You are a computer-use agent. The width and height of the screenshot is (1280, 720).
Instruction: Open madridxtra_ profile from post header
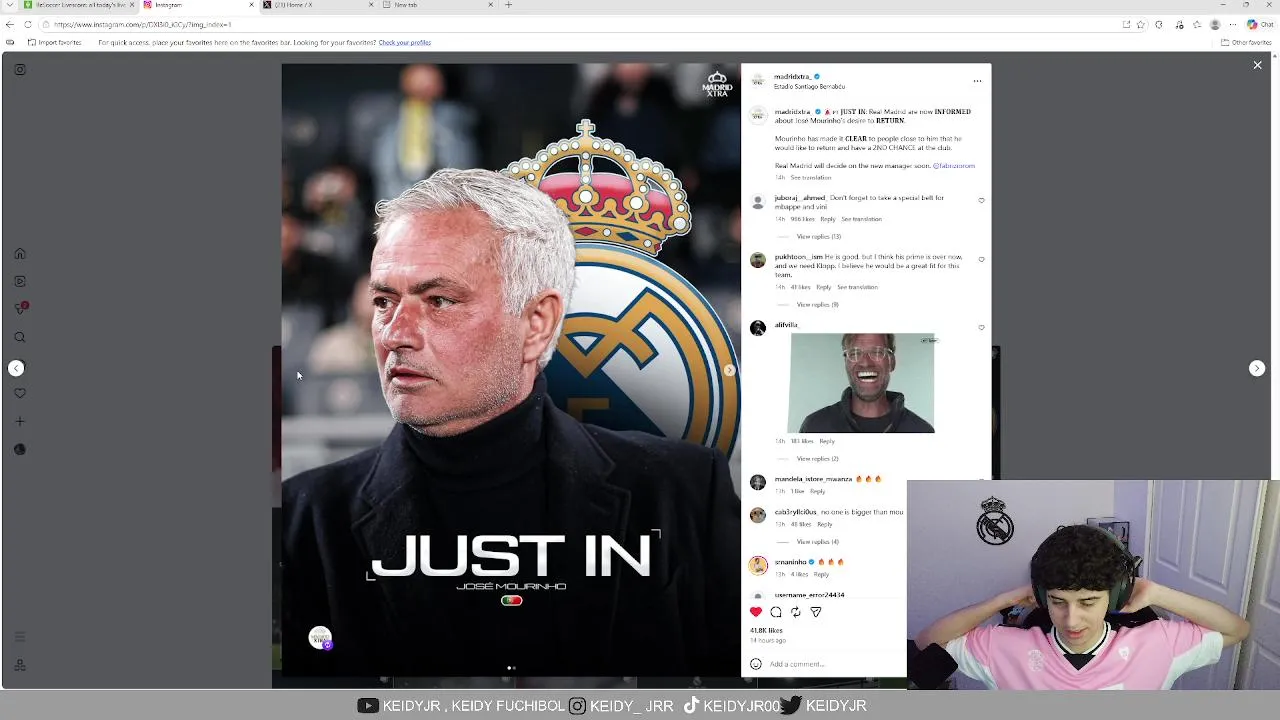coord(792,77)
